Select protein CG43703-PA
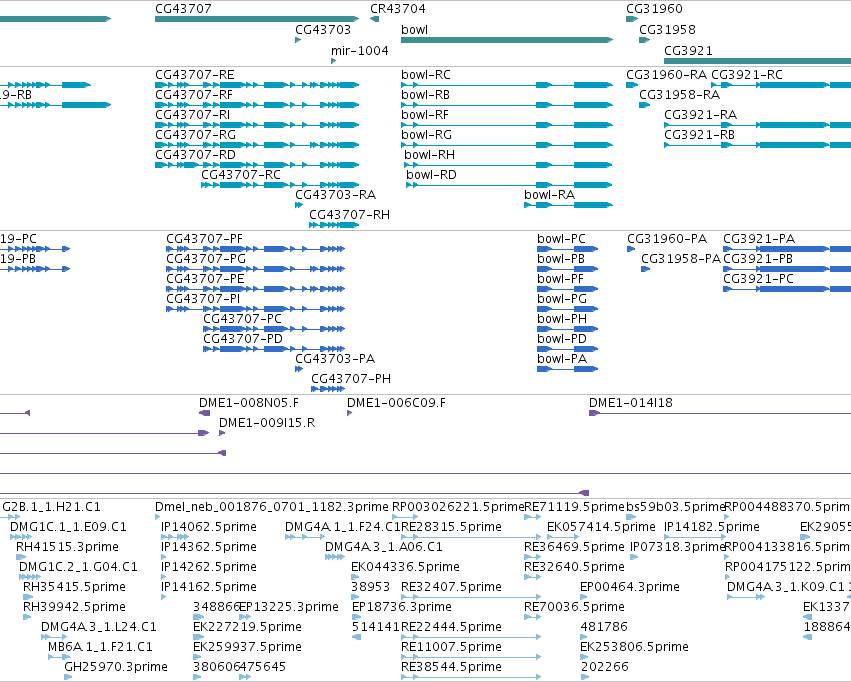Screen dimensions: 851x682 click(335, 360)
